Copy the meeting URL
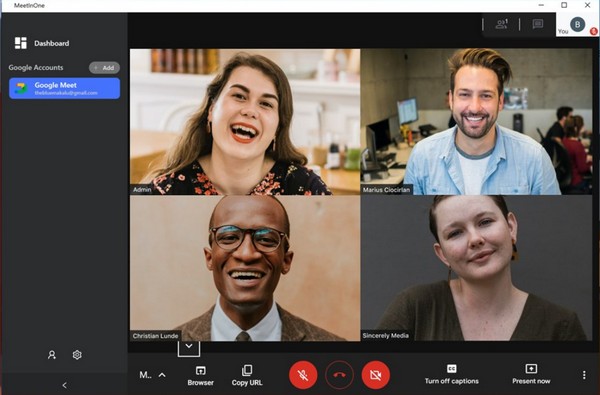Image resolution: width=600 pixels, height=395 pixels. (247, 376)
